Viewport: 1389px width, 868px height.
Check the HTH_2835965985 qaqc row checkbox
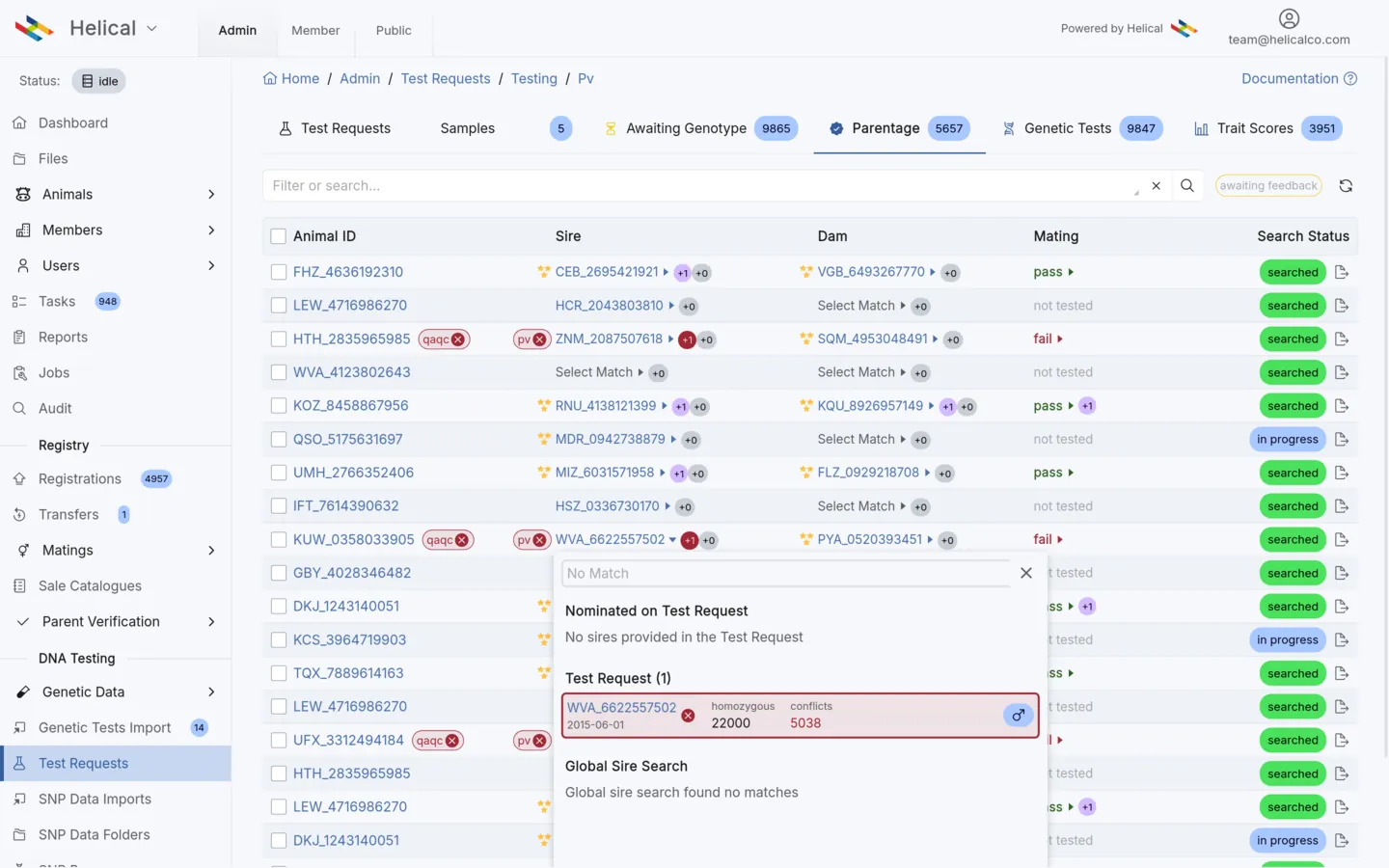point(279,339)
